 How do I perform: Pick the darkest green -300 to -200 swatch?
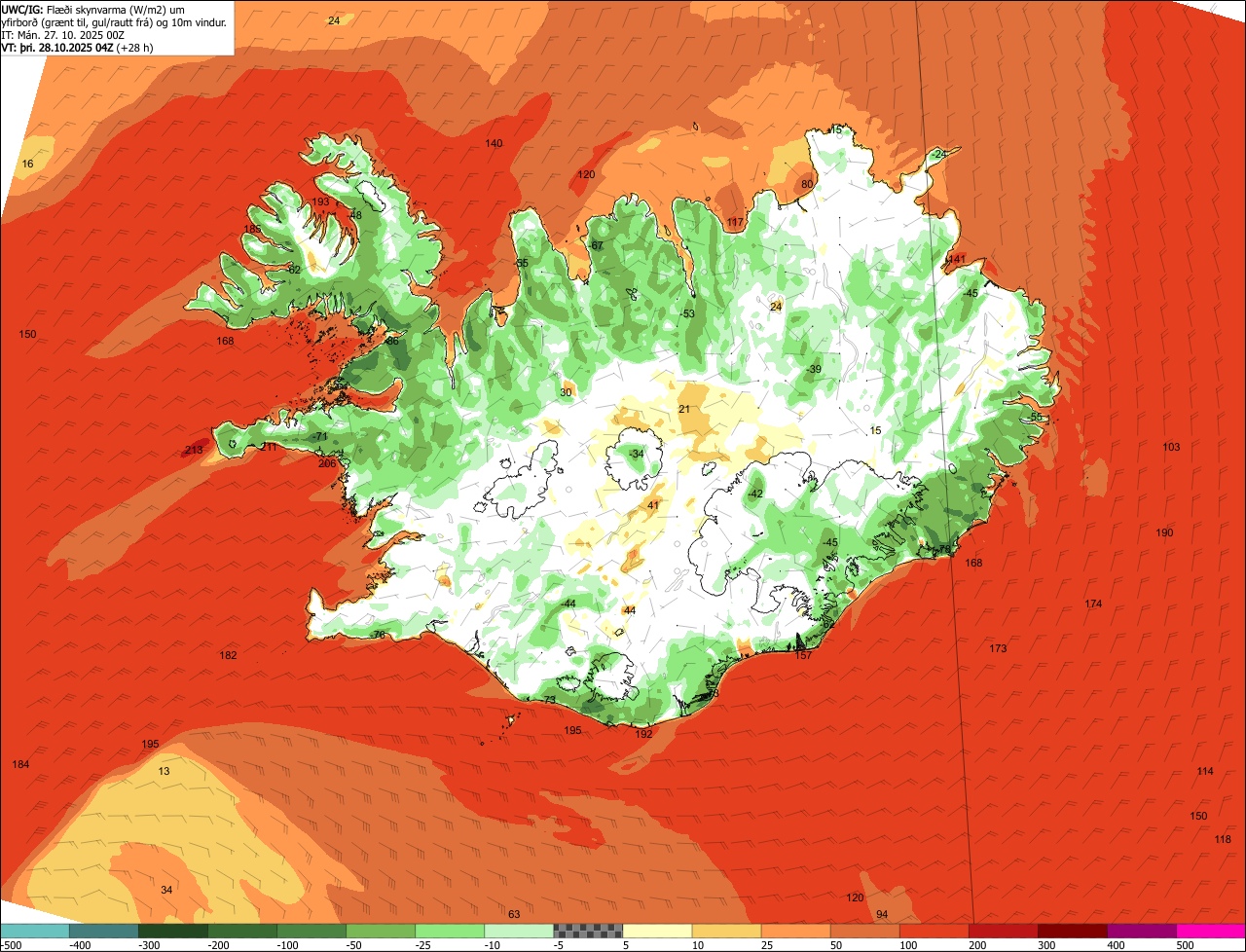coord(172,931)
